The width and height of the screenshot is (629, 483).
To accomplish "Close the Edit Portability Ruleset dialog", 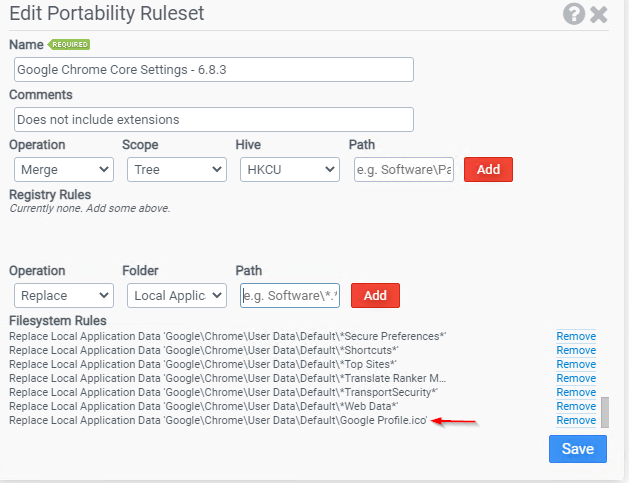I will (599, 14).
